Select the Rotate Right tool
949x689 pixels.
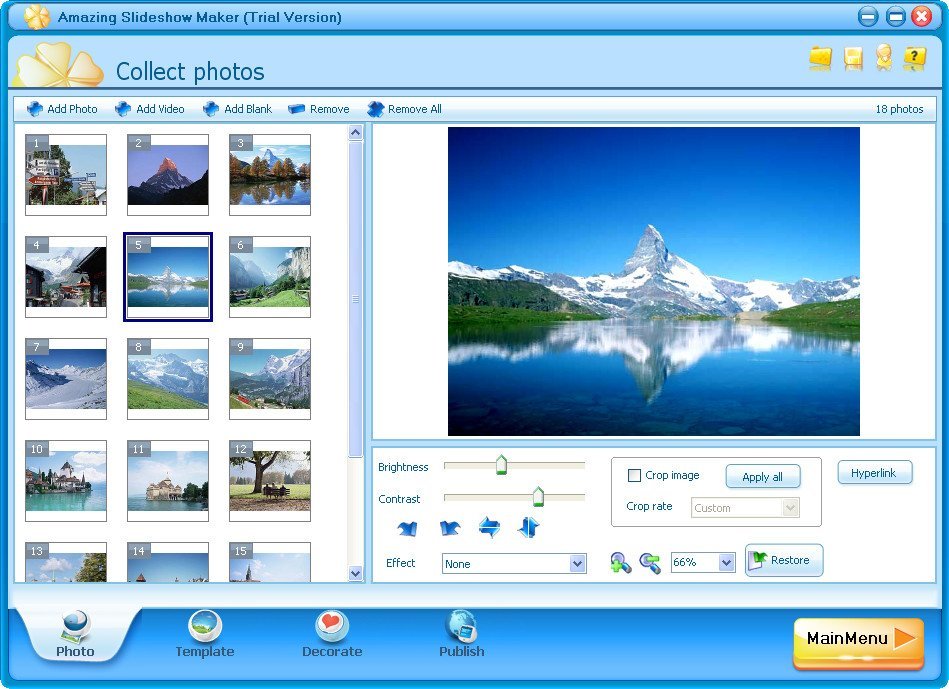(x=450, y=527)
